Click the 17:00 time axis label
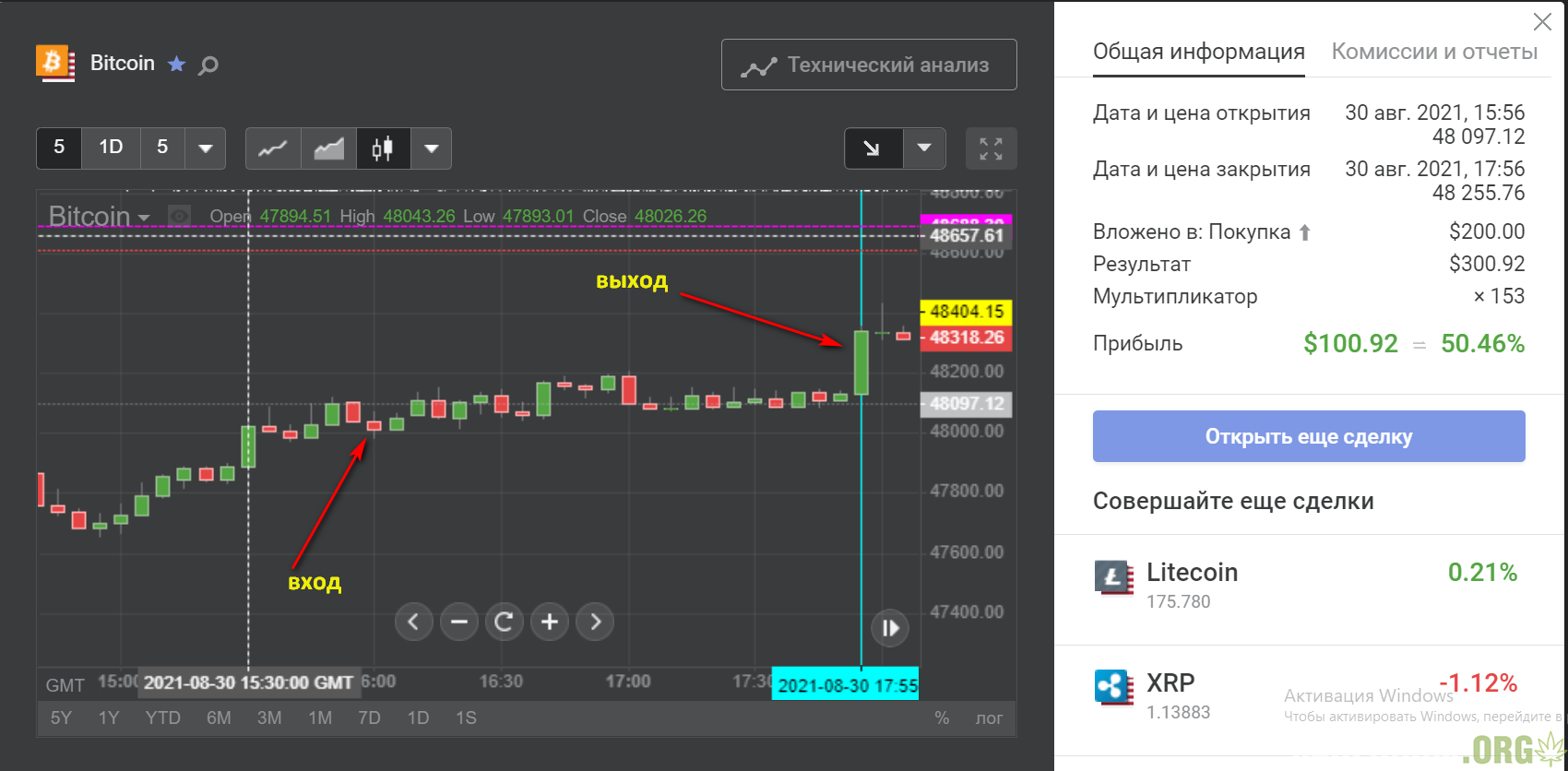This screenshot has height=771, width=1568. [x=628, y=682]
